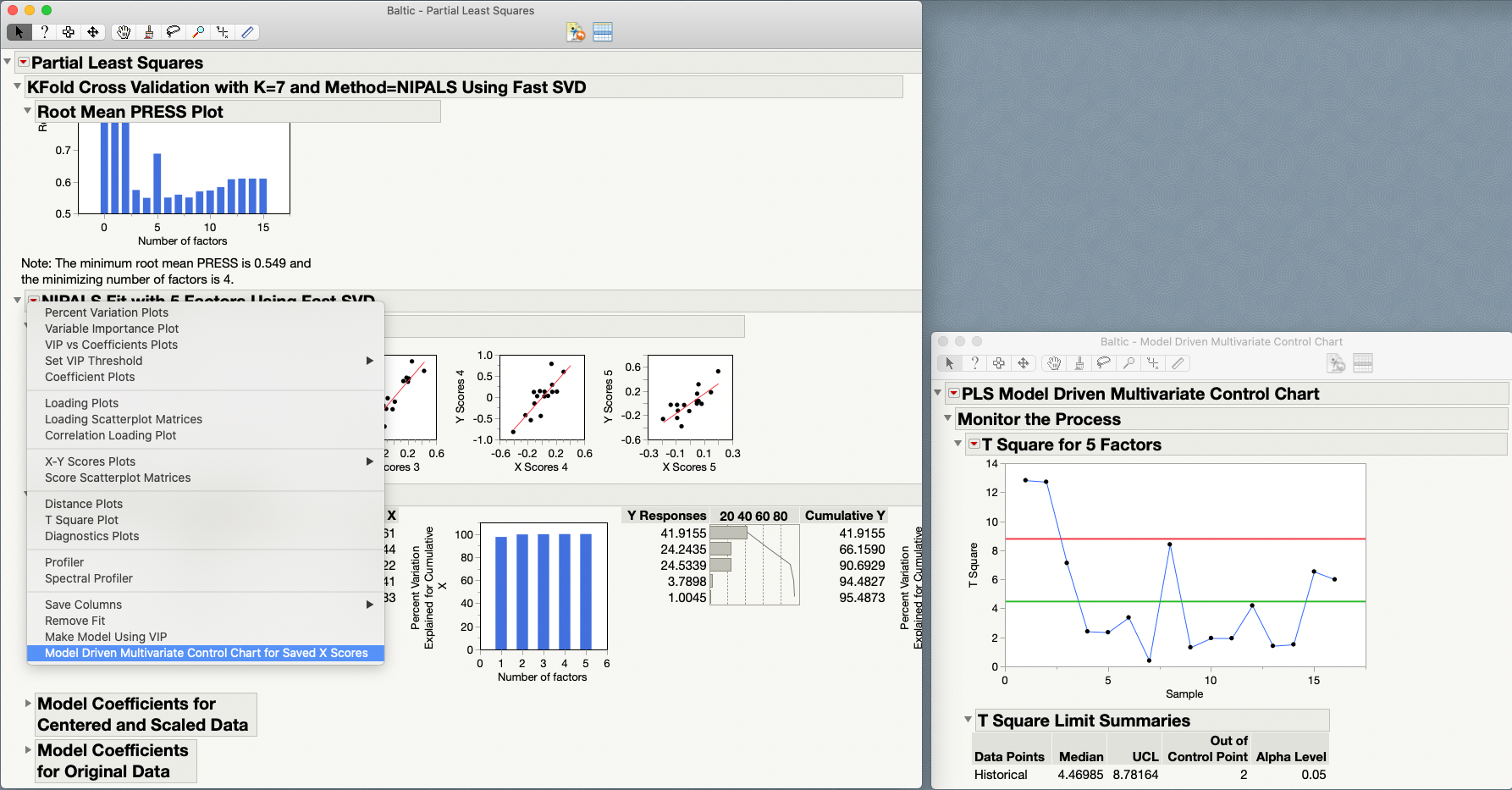Image resolution: width=1512 pixels, height=790 pixels.
Task: Select Model Driven Multivariate Control Chart for Saved X Scores
Action: tap(206, 653)
